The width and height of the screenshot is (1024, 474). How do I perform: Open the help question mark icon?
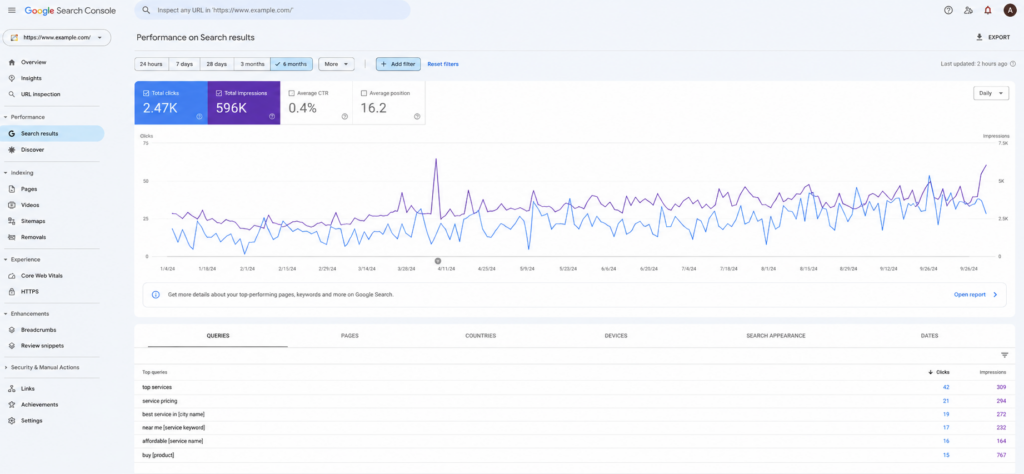pyautogui.click(x=948, y=10)
